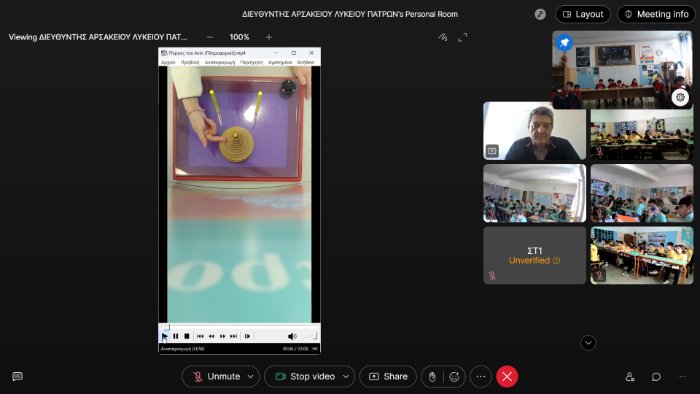Zoom out shared content with minus
The width and height of the screenshot is (700, 394).
(210, 37)
